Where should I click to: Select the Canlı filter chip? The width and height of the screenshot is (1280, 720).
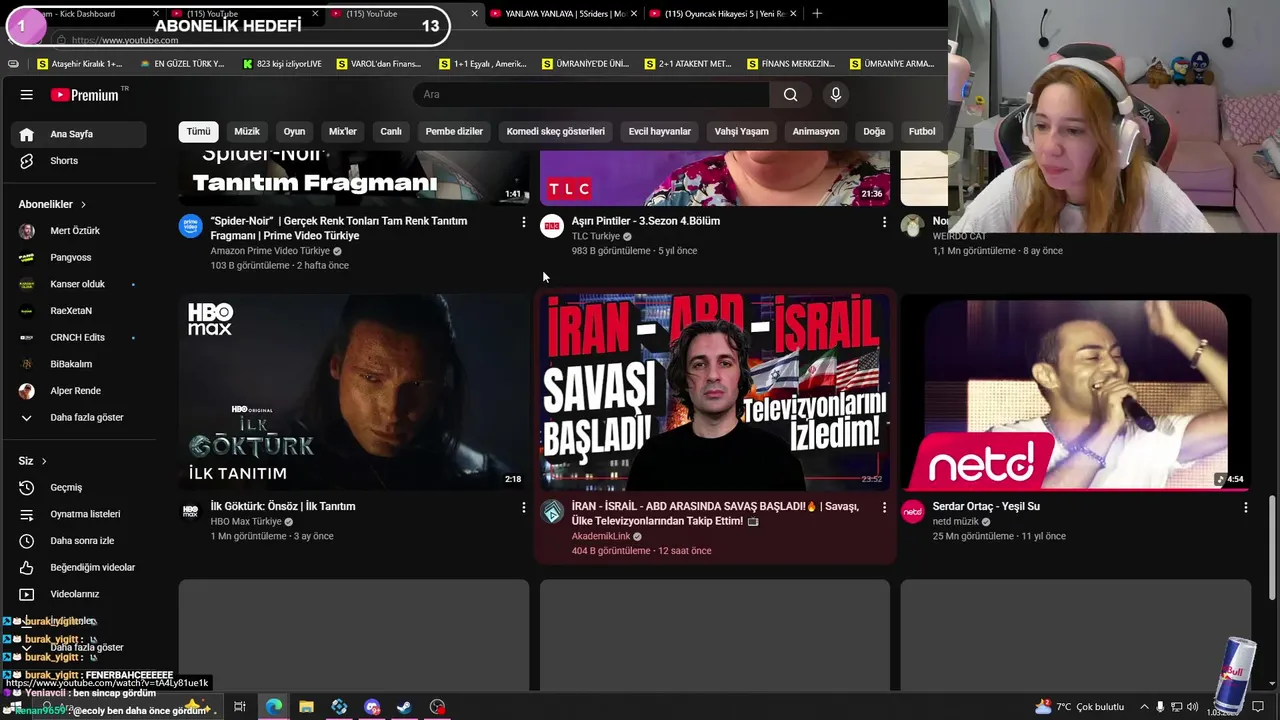[x=391, y=132]
